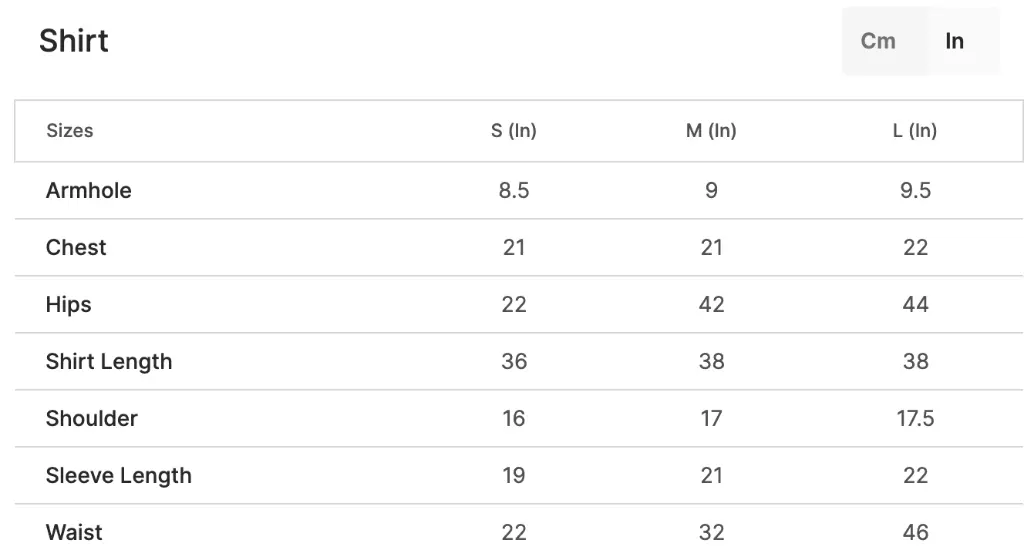Switch units to Cm
Viewport: 1024px width, 550px height.
pyautogui.click(x=878, y=41)
